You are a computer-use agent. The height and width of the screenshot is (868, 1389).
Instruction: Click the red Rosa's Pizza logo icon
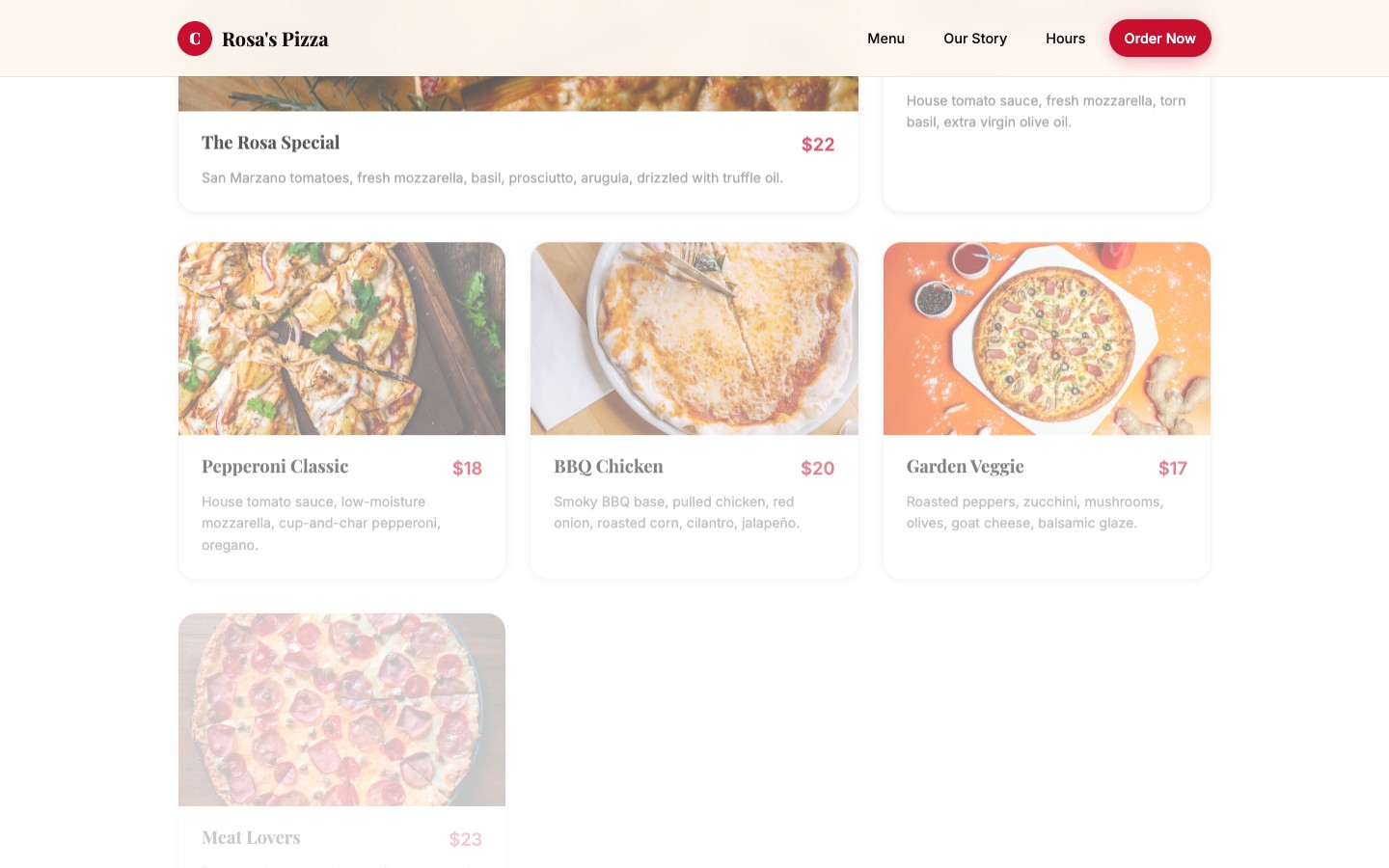(x=195, y=39)
